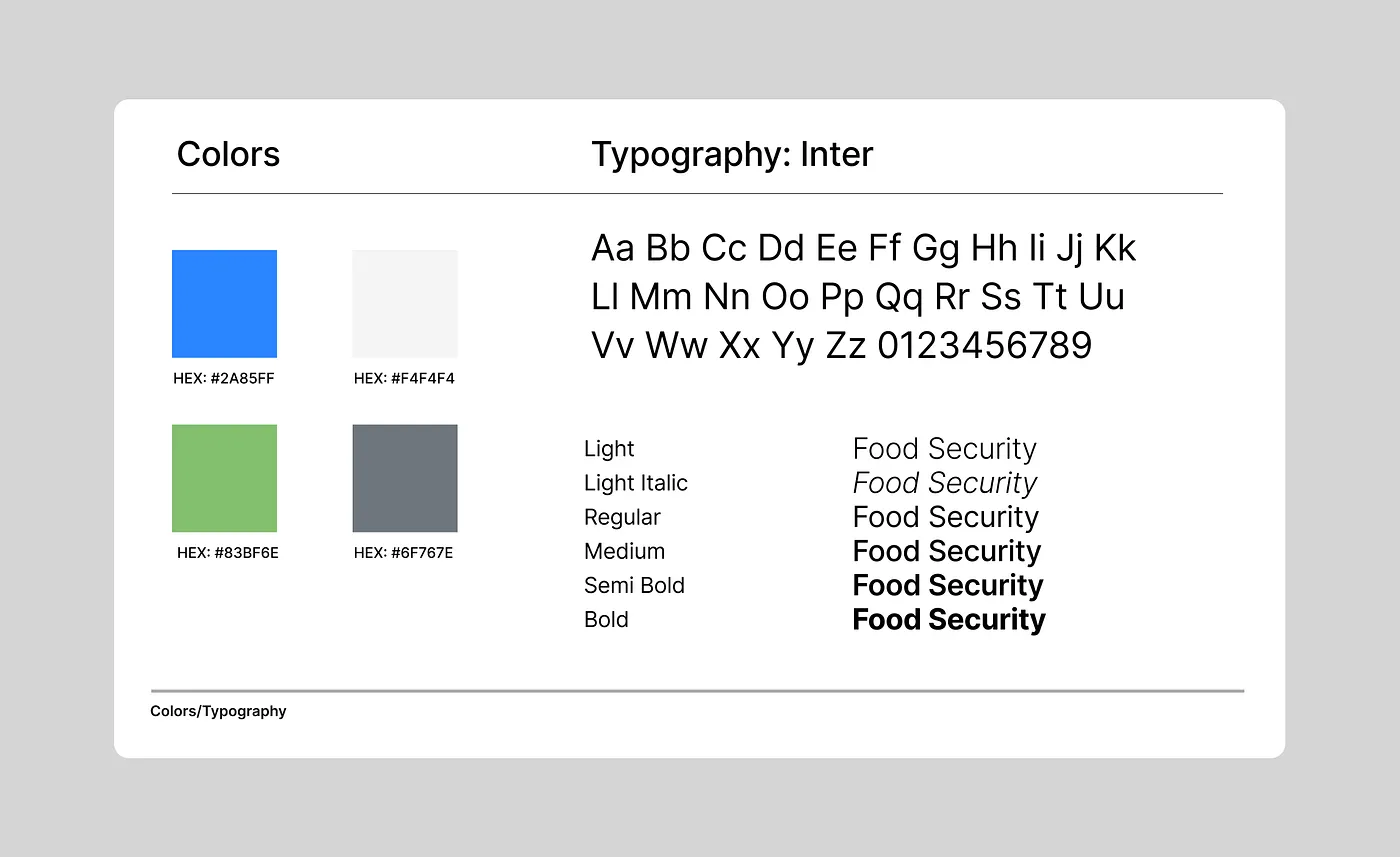1400x857 pixels.
Task: Click the Colors heading
Action: pyautogui.click(x=229, y=154)
